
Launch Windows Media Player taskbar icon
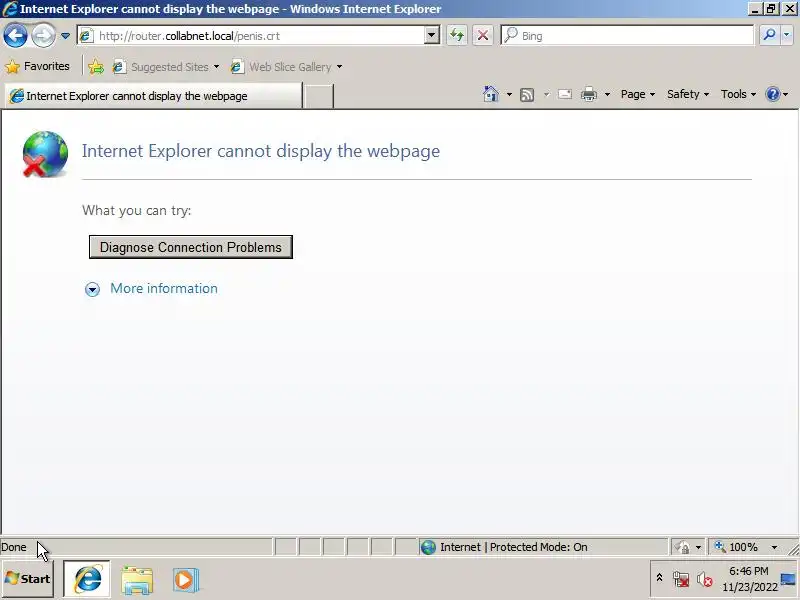(x=186, y=580)
